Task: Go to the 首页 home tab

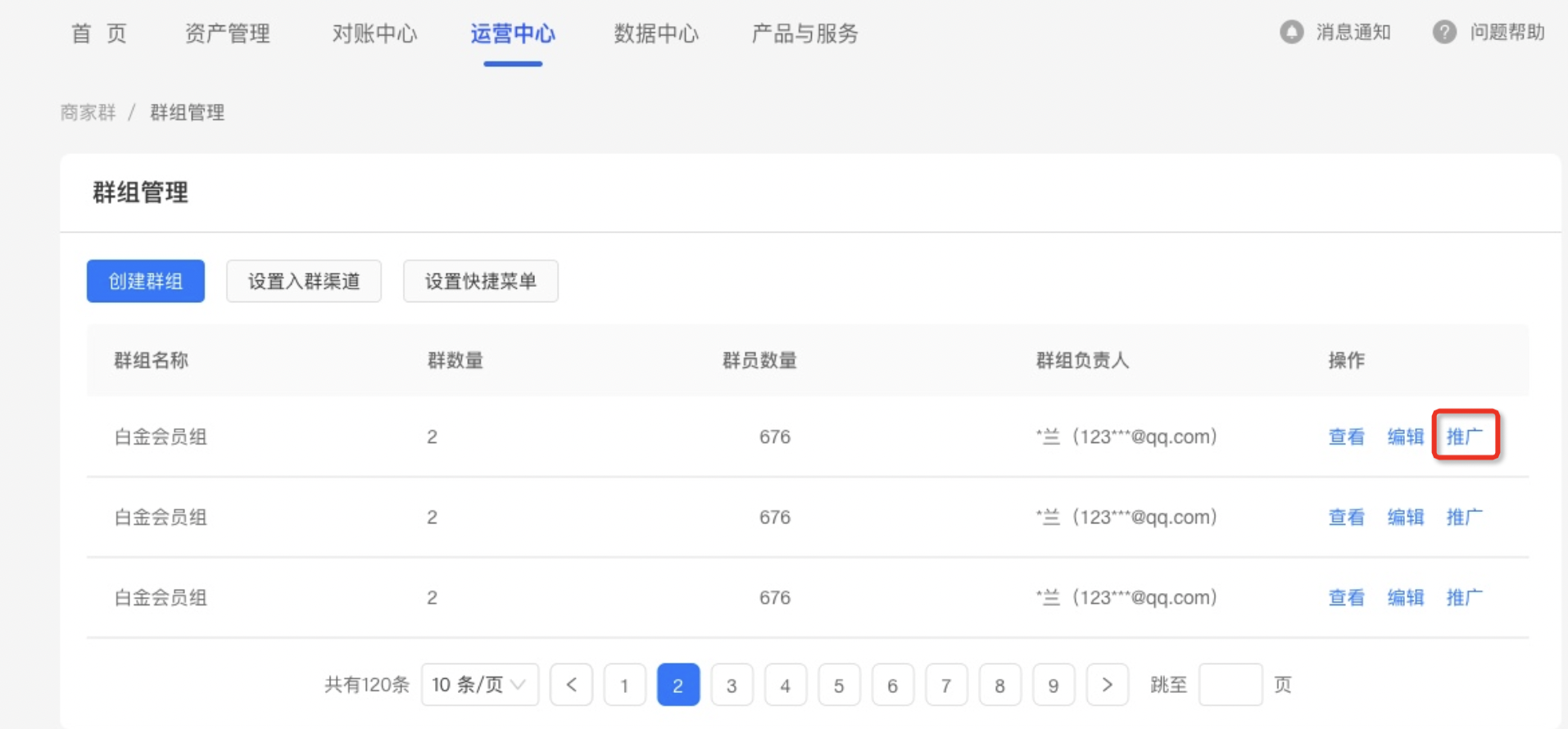Action: [x=99, y=34]
